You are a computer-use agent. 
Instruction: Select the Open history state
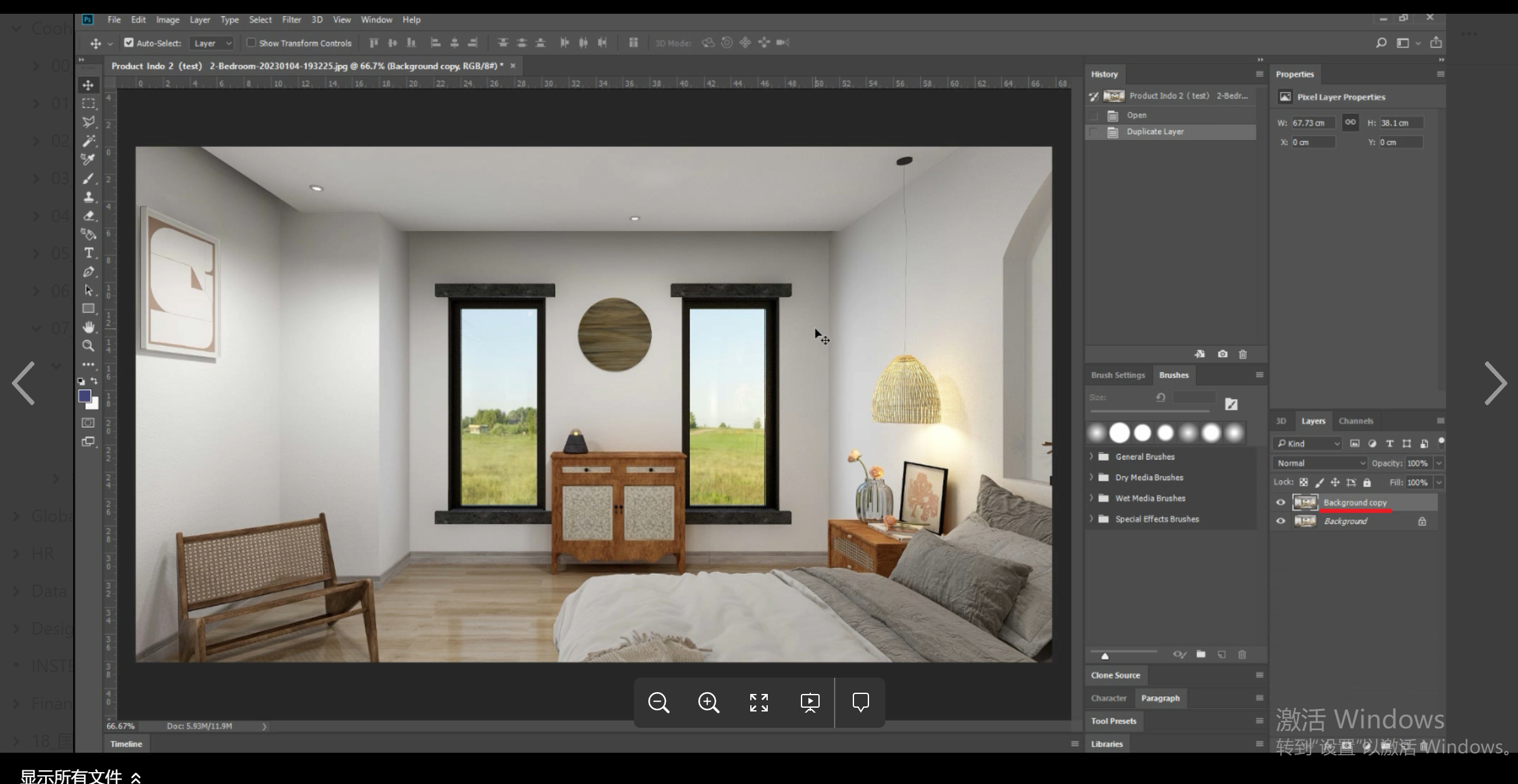(x=1137, y=115)
